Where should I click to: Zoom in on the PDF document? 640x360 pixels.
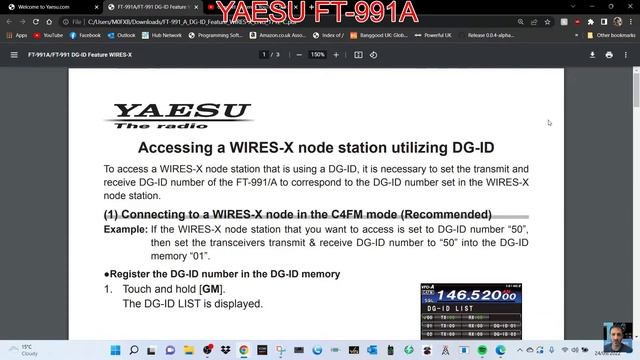click(x=336, y=55)
